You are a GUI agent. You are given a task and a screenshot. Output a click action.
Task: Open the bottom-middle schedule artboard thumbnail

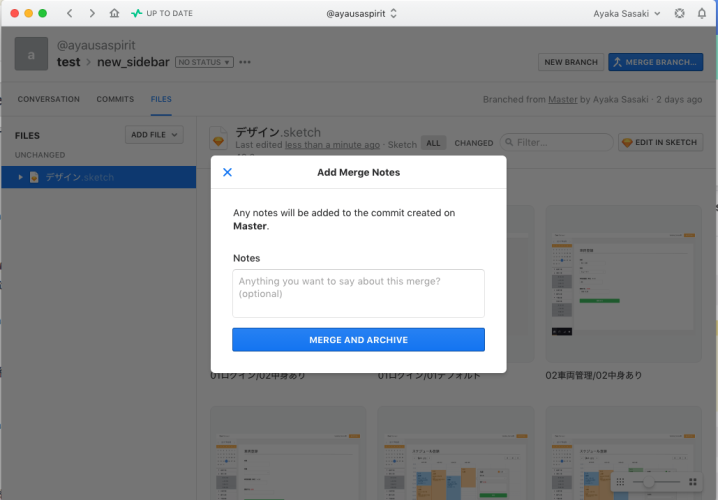tap(456, 453)
